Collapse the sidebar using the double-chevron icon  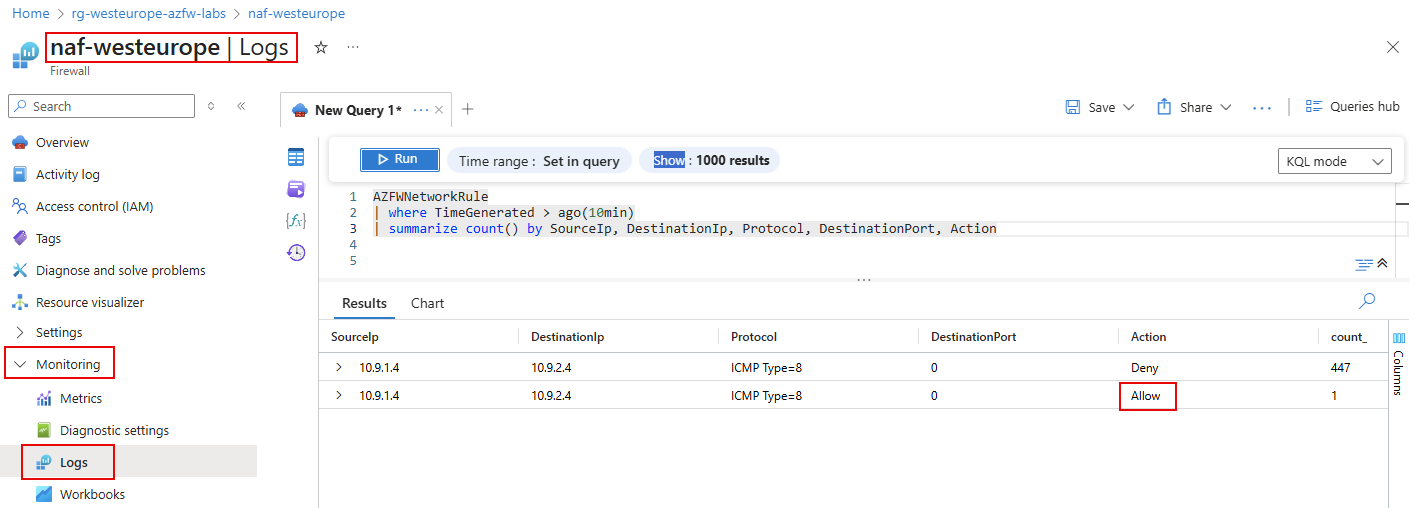(x=241, y=106)
